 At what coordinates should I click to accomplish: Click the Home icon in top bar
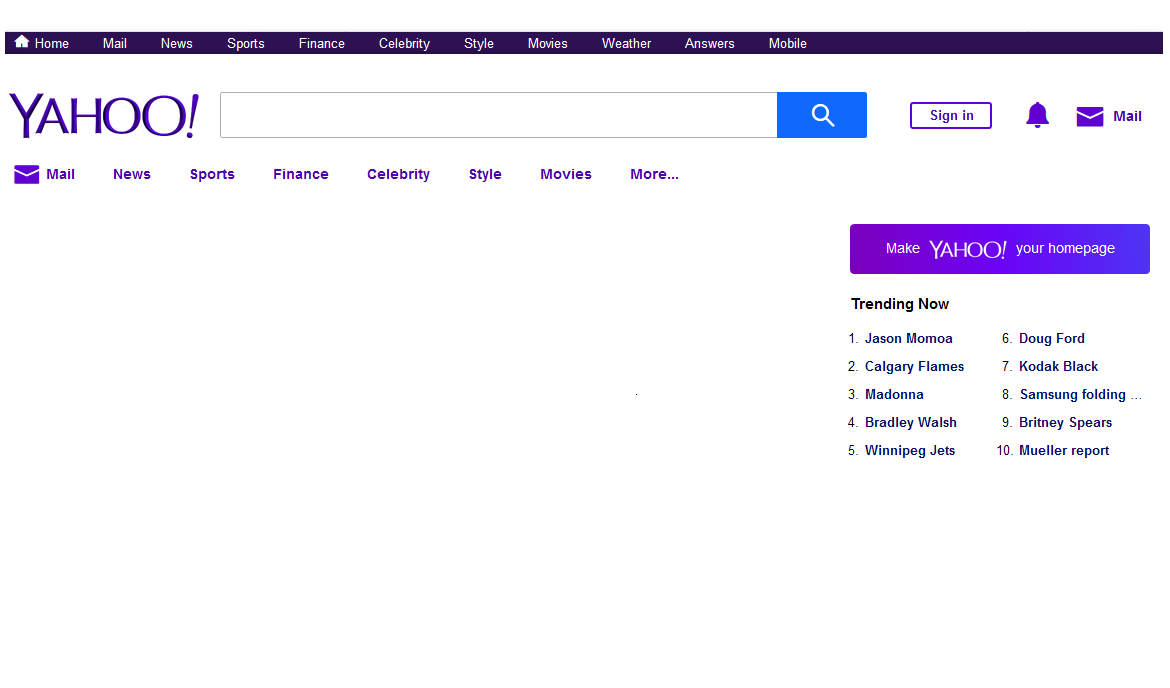point(22,42)
